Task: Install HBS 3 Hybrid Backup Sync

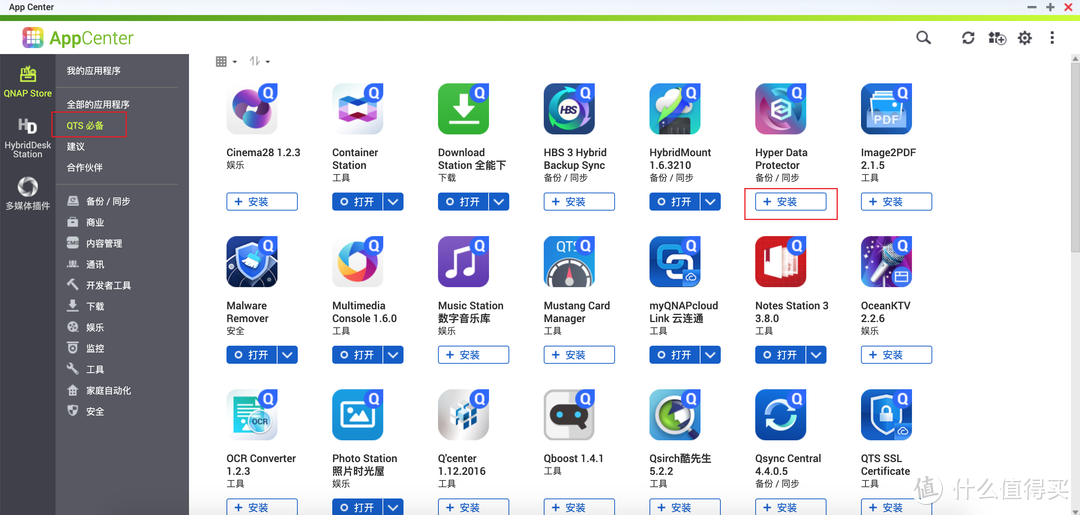Action: 579,202
